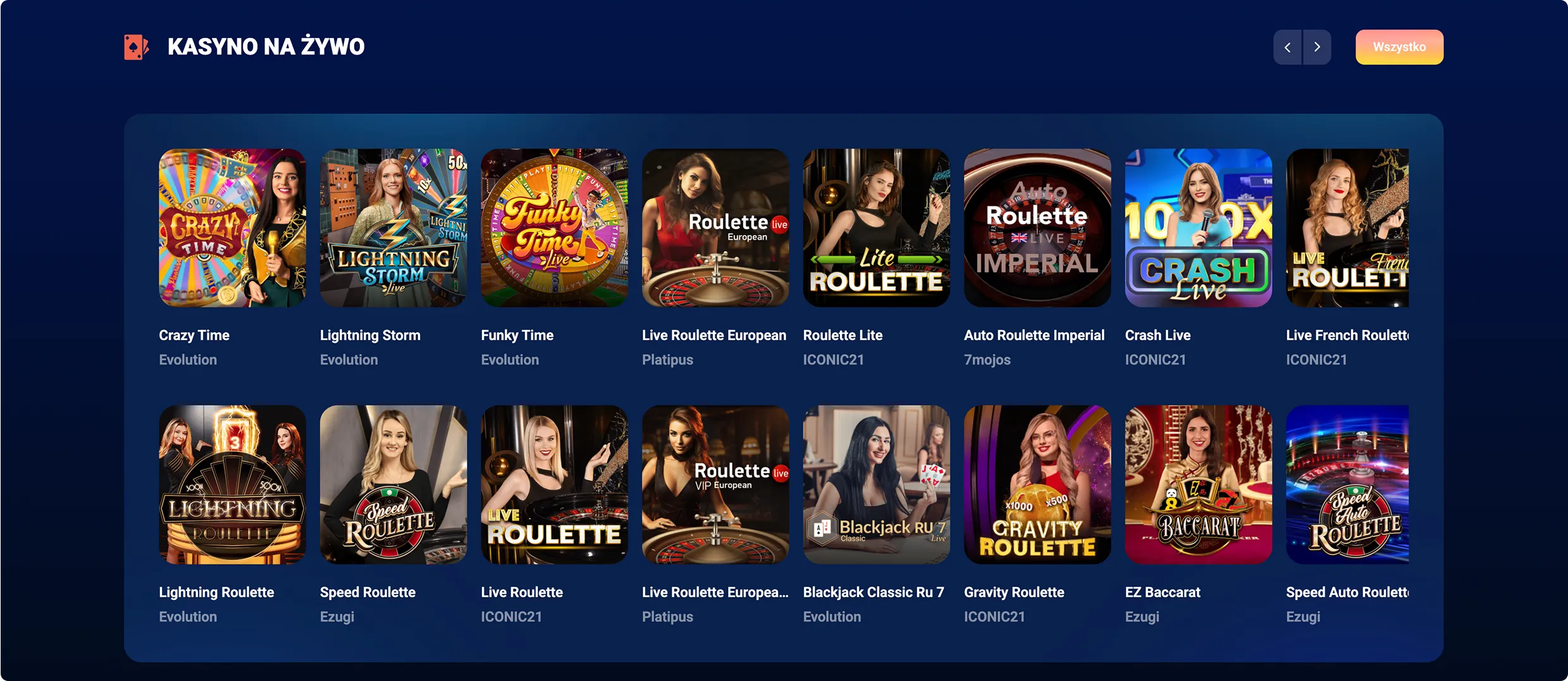Launch the Crash Live game tile
Viewport: 1568px width, 681px height.
pyautogui.click(x=1198, y=228)
